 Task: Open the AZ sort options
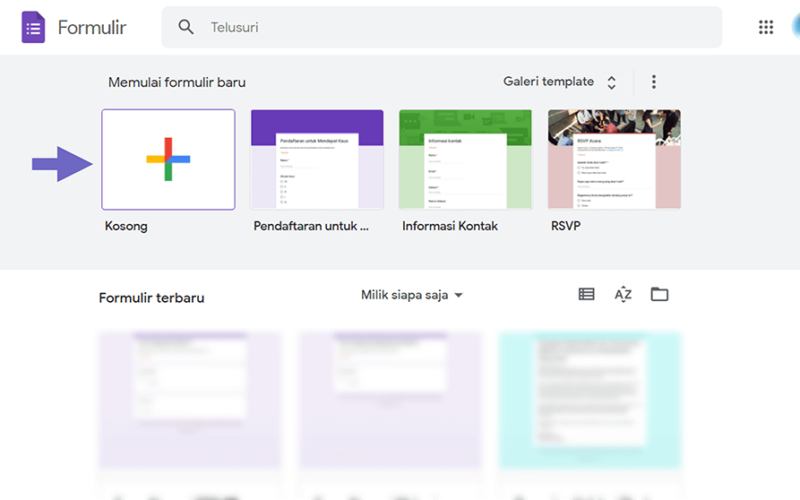623,294
